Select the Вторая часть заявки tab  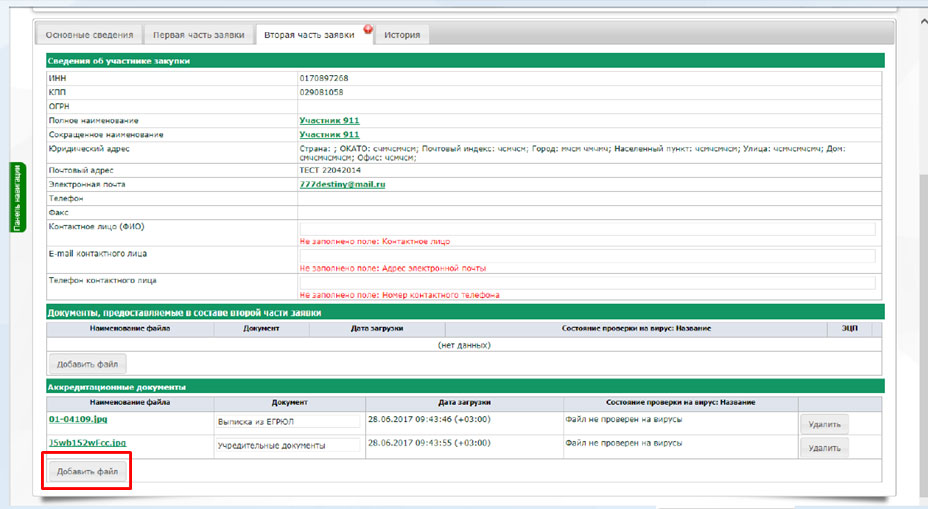pyautogui.click(x=309, y=35)
